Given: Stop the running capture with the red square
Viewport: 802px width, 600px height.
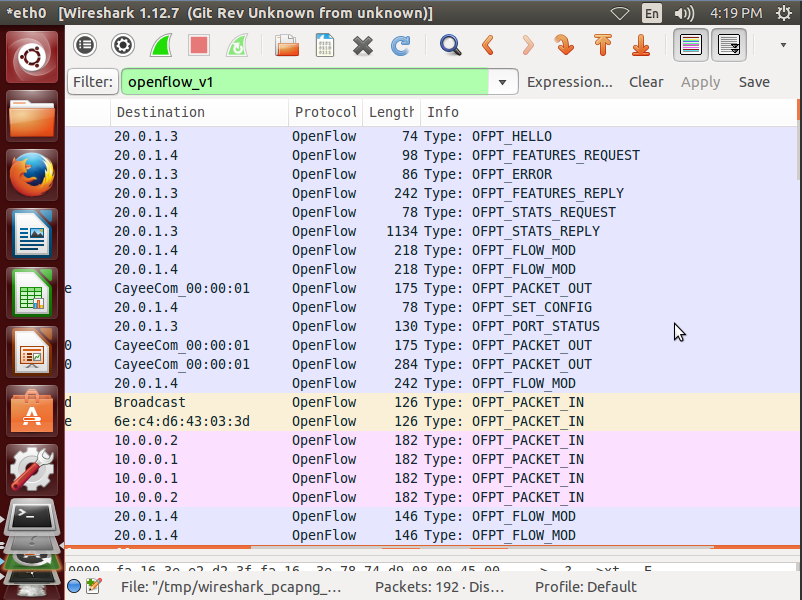Looking at the screenshot, I should tap(199, 46).
